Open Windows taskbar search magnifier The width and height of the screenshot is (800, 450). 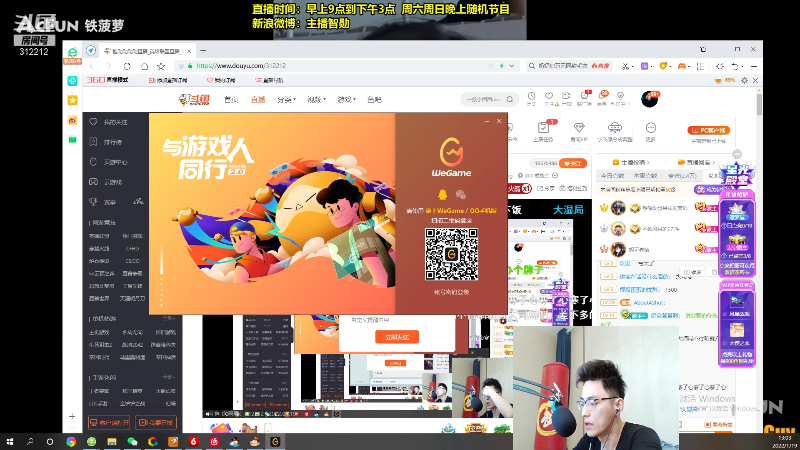[x=30, y=442]
